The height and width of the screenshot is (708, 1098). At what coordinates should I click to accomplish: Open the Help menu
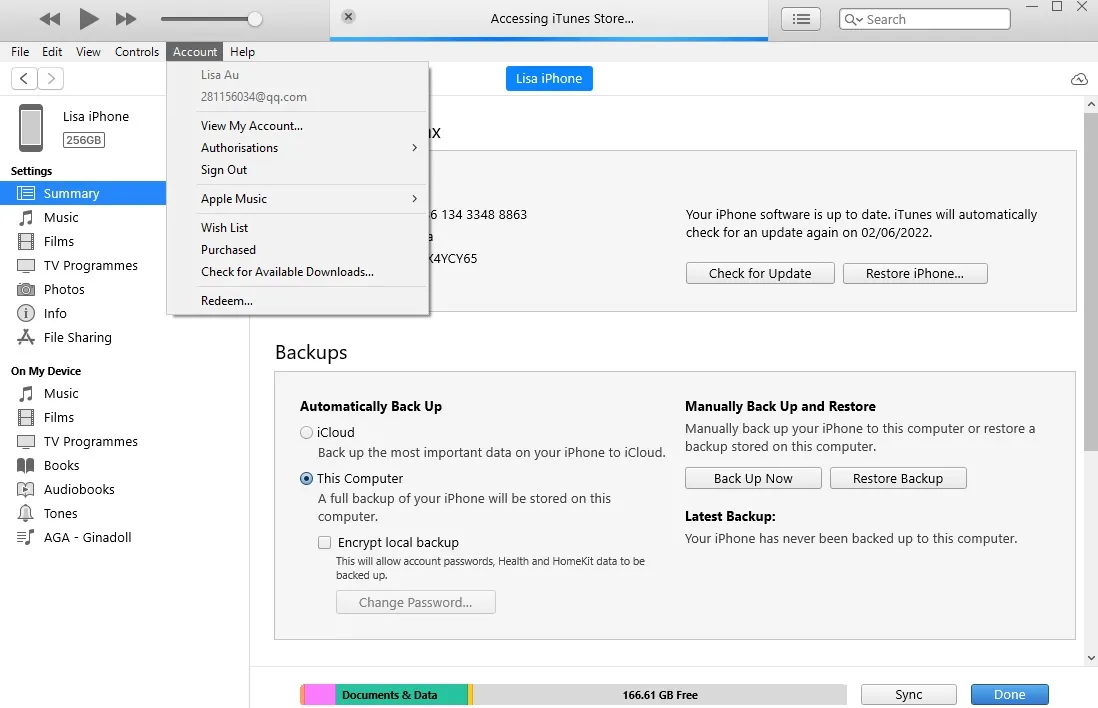coord(242,52)
